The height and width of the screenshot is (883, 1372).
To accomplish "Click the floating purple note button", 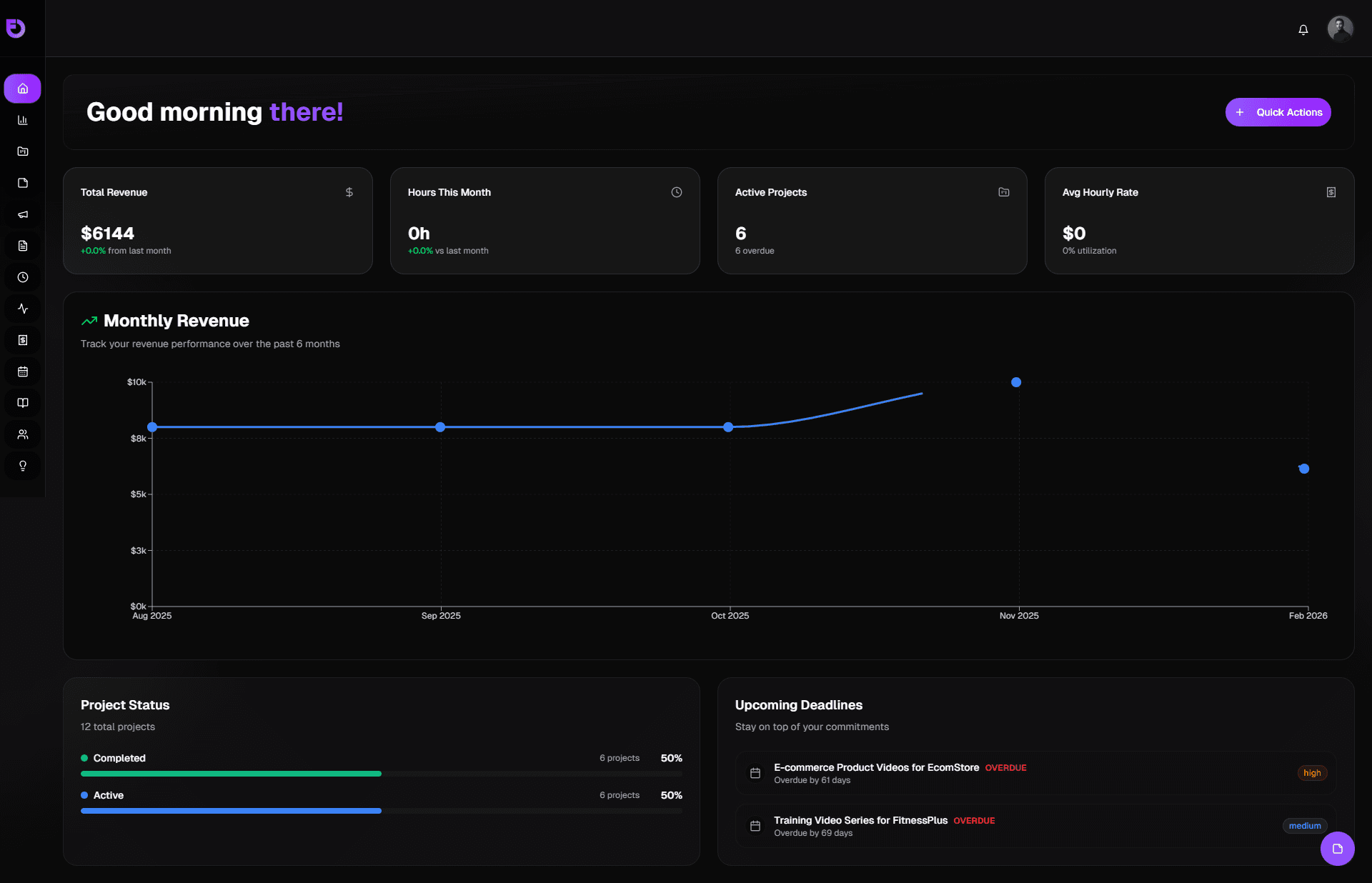I will pos(1337,849).
